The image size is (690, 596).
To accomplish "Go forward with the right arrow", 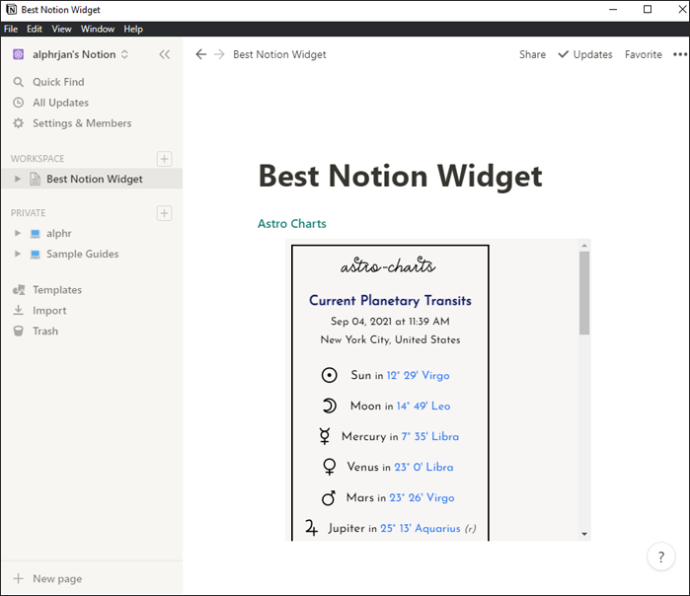I will pos(219,54).
